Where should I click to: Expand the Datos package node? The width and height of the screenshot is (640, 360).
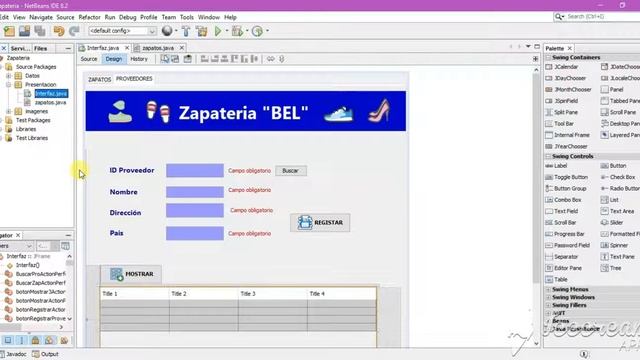click(x=9, y=76)
